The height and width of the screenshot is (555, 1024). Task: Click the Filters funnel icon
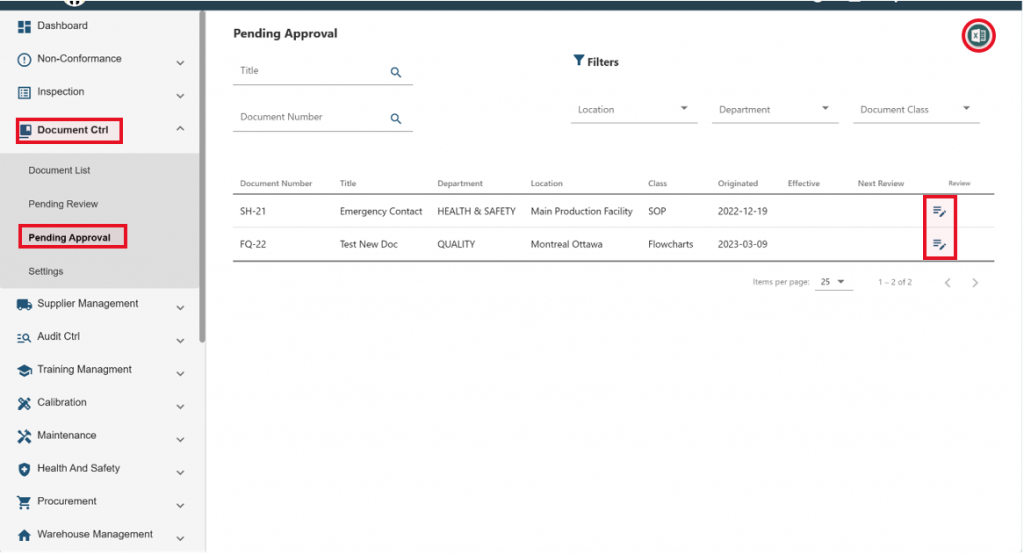click(x=578, y=61)
